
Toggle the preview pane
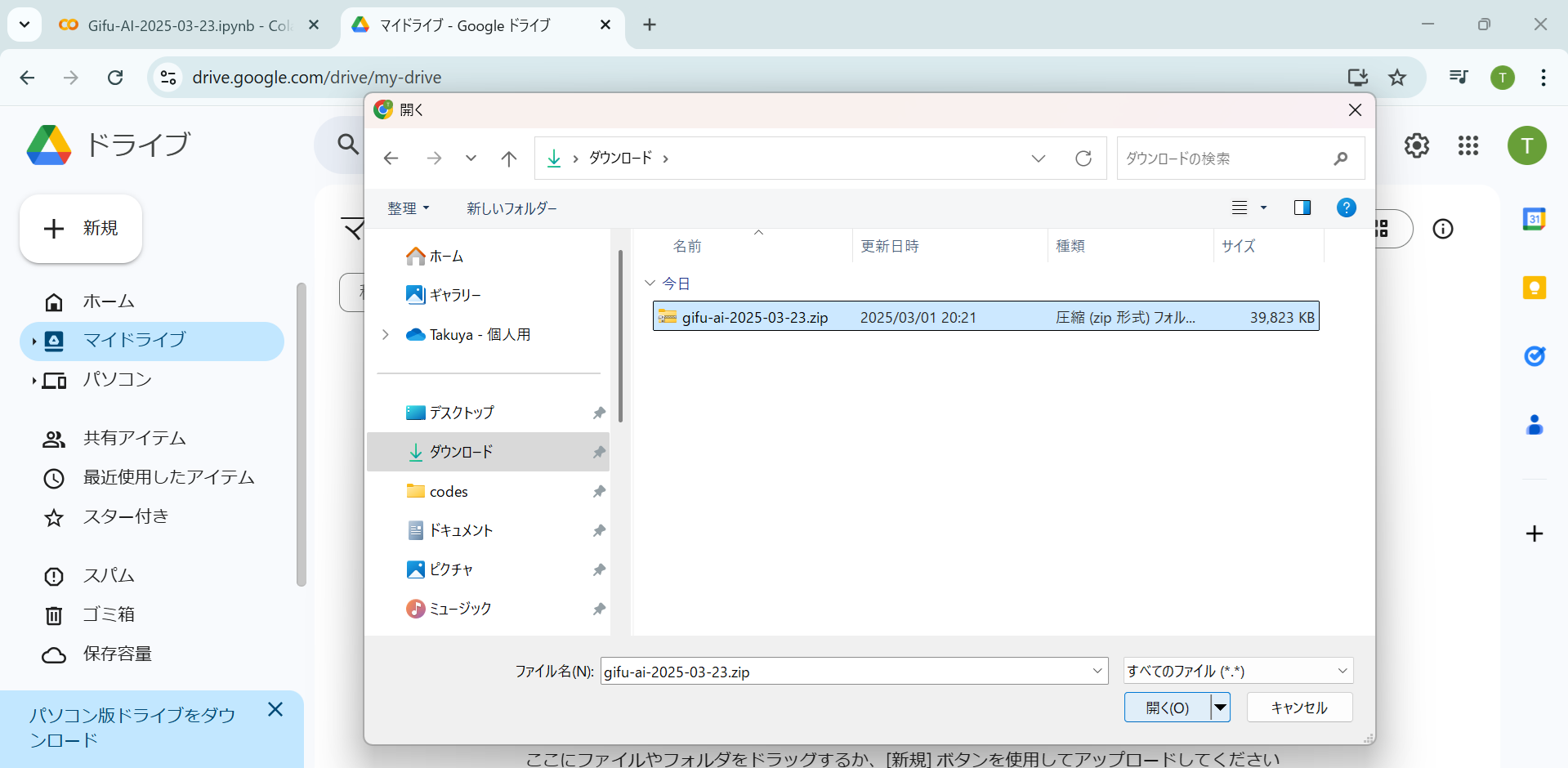[x=1302, y=208]
